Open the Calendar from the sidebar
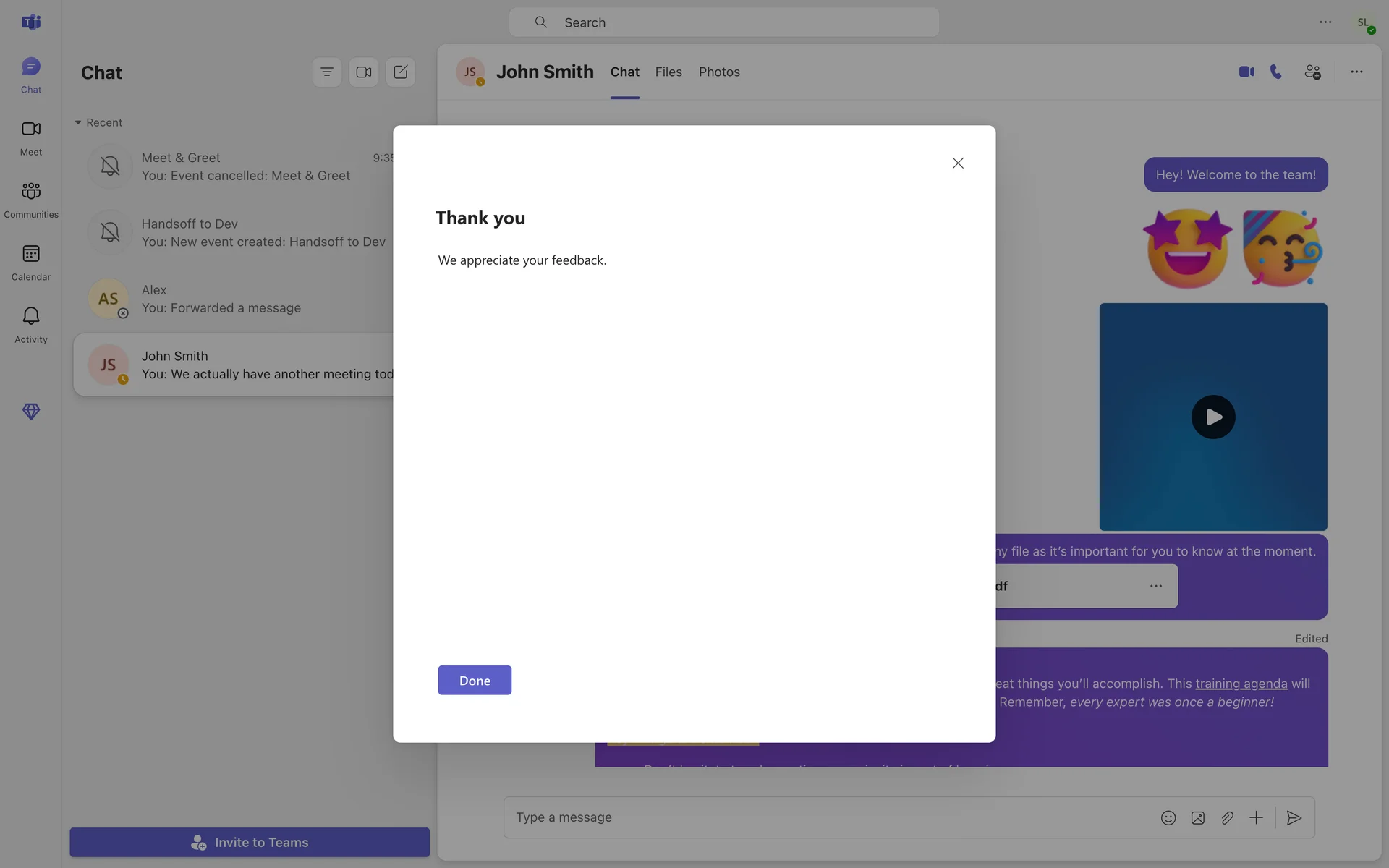The width and height of the screenshot is (1389, 868). coord(30,262)
